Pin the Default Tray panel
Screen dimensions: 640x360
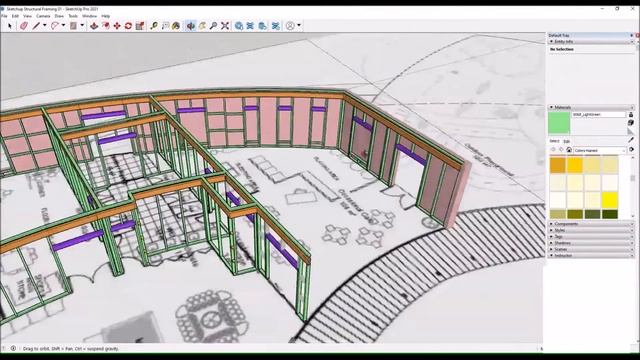(631, 36)
